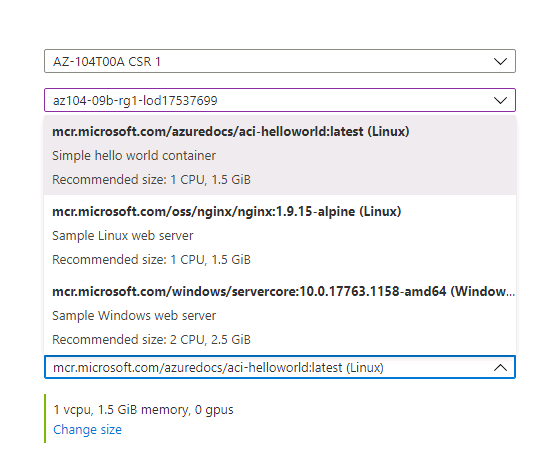Screen dimensions: 560x450
Task: Open the az104-09b-rg1-lod17537699 resource group dropdown
Action: tap(280, 100)
